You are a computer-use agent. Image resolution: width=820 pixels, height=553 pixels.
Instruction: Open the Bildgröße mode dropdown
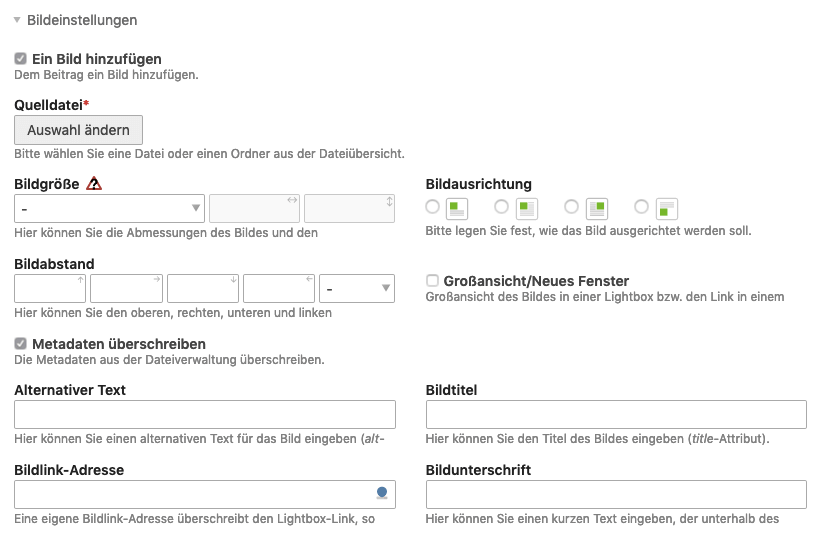[109, 208]
